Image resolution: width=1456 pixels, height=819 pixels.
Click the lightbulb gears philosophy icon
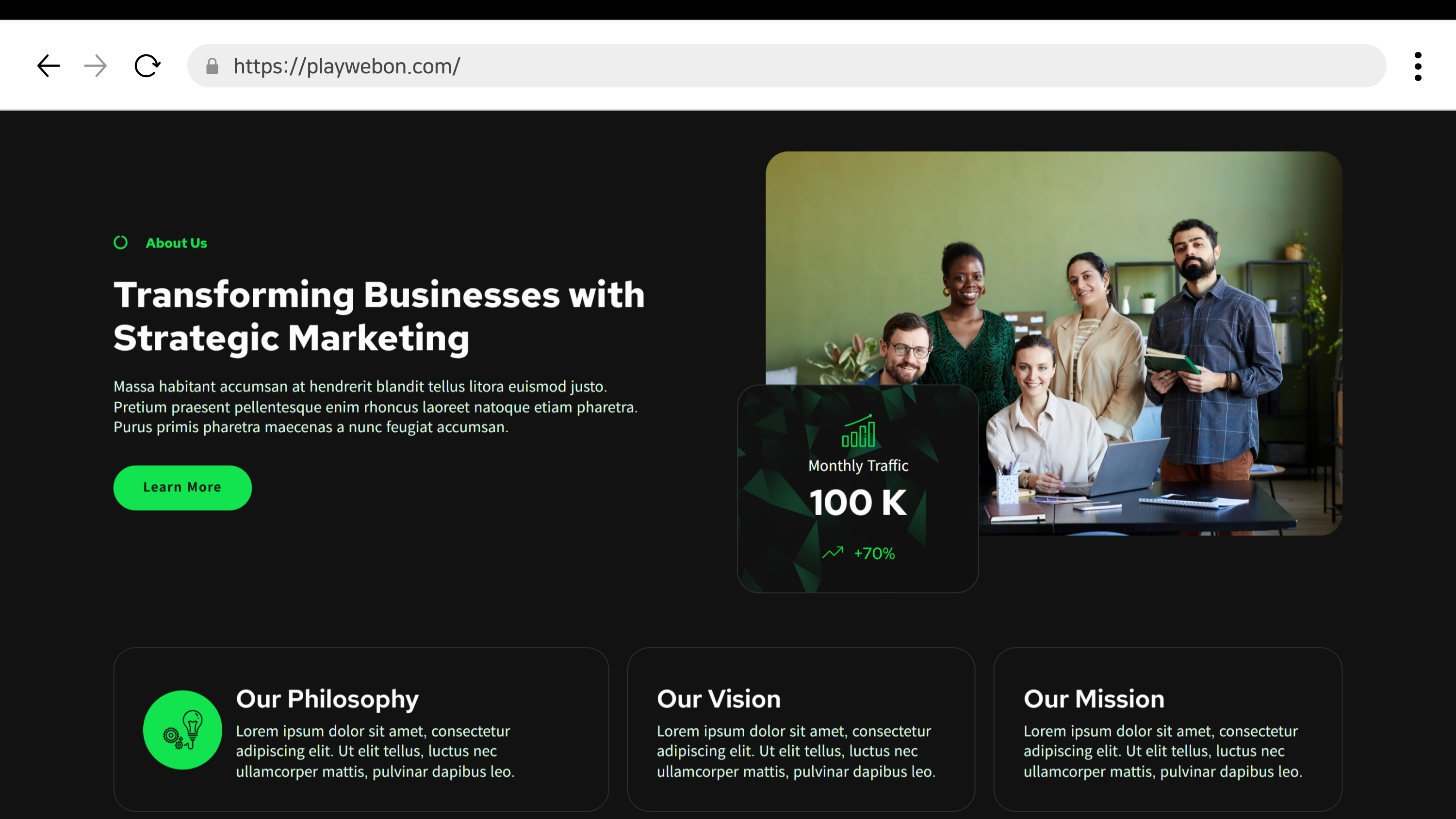tap(182, 730)
